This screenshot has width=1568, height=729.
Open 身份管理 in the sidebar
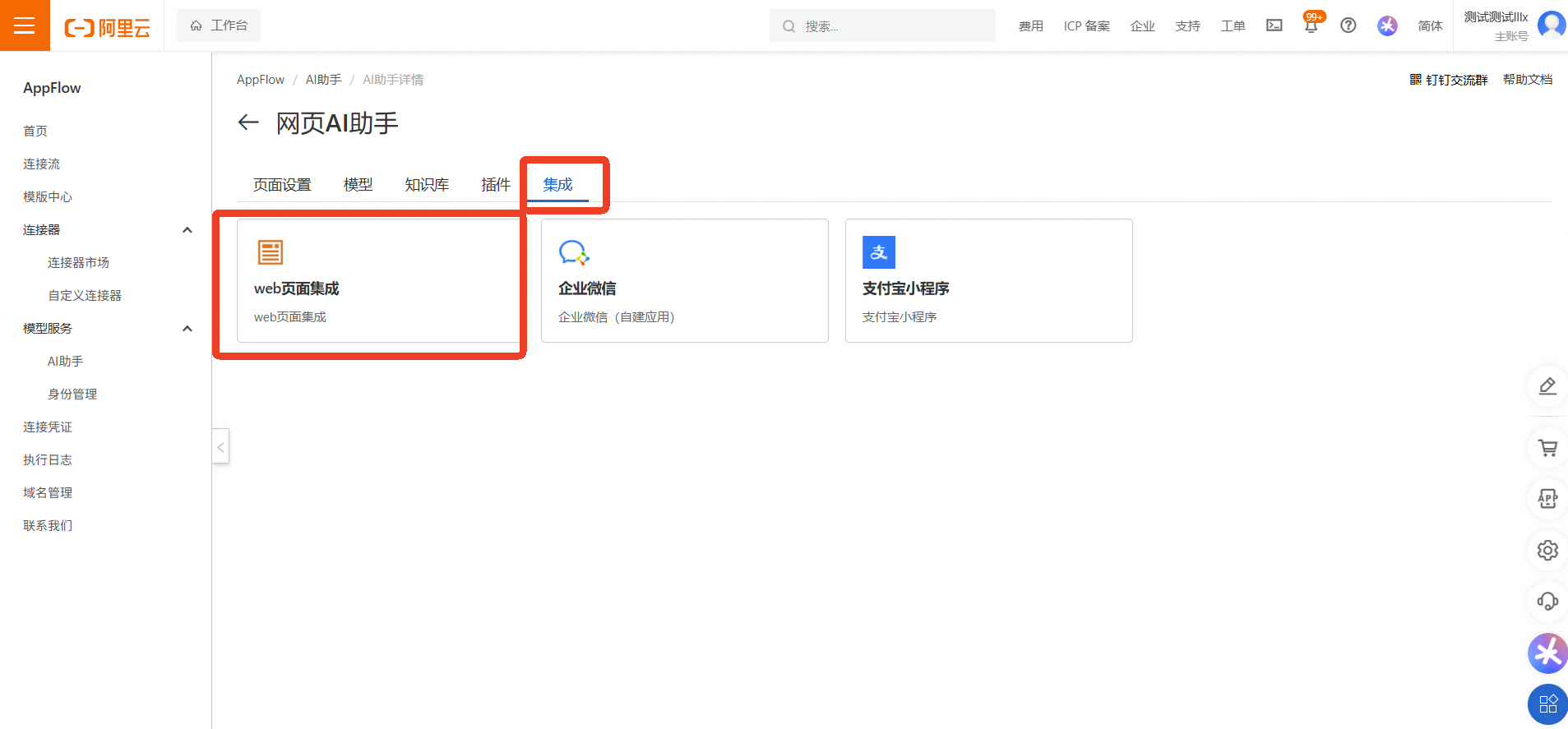(72, 394)
